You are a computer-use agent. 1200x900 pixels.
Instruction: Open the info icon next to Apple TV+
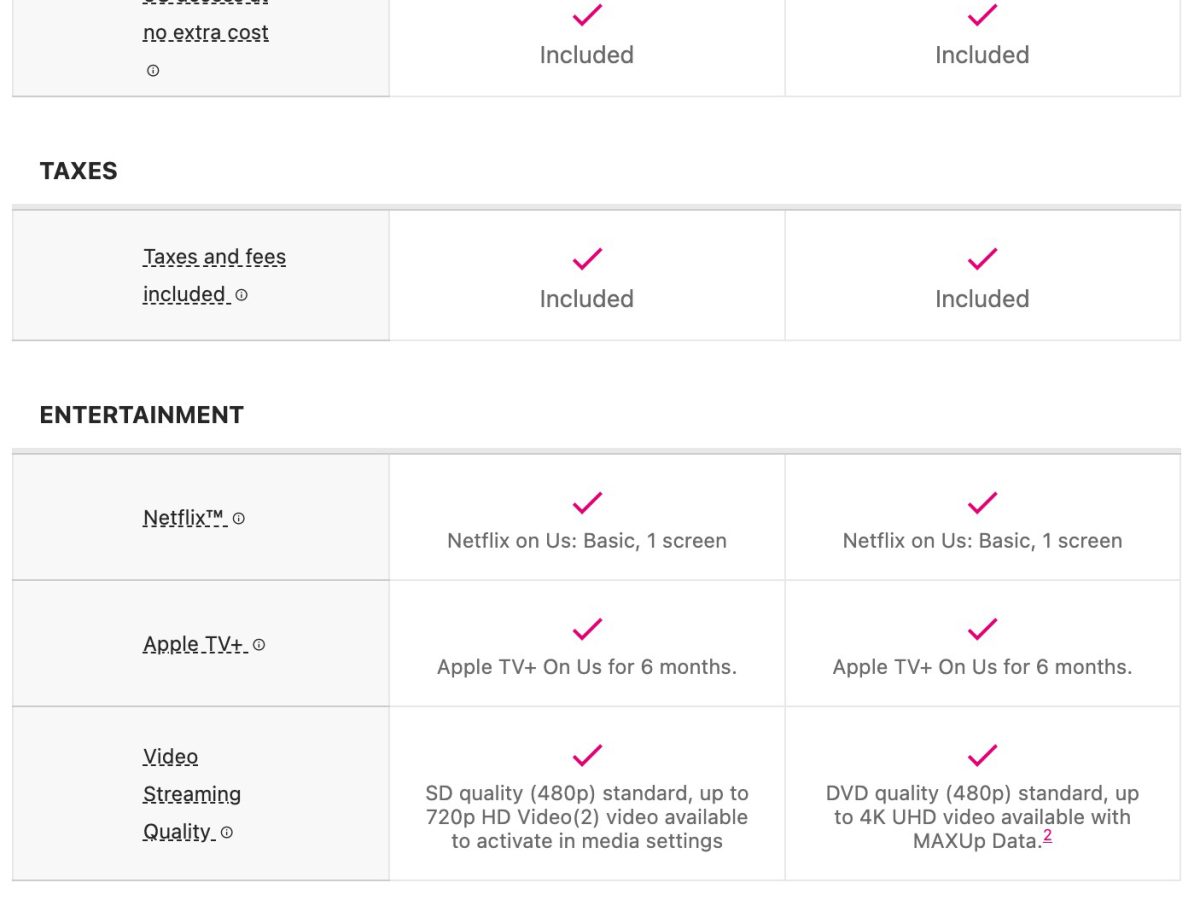(x=259, y=645)
